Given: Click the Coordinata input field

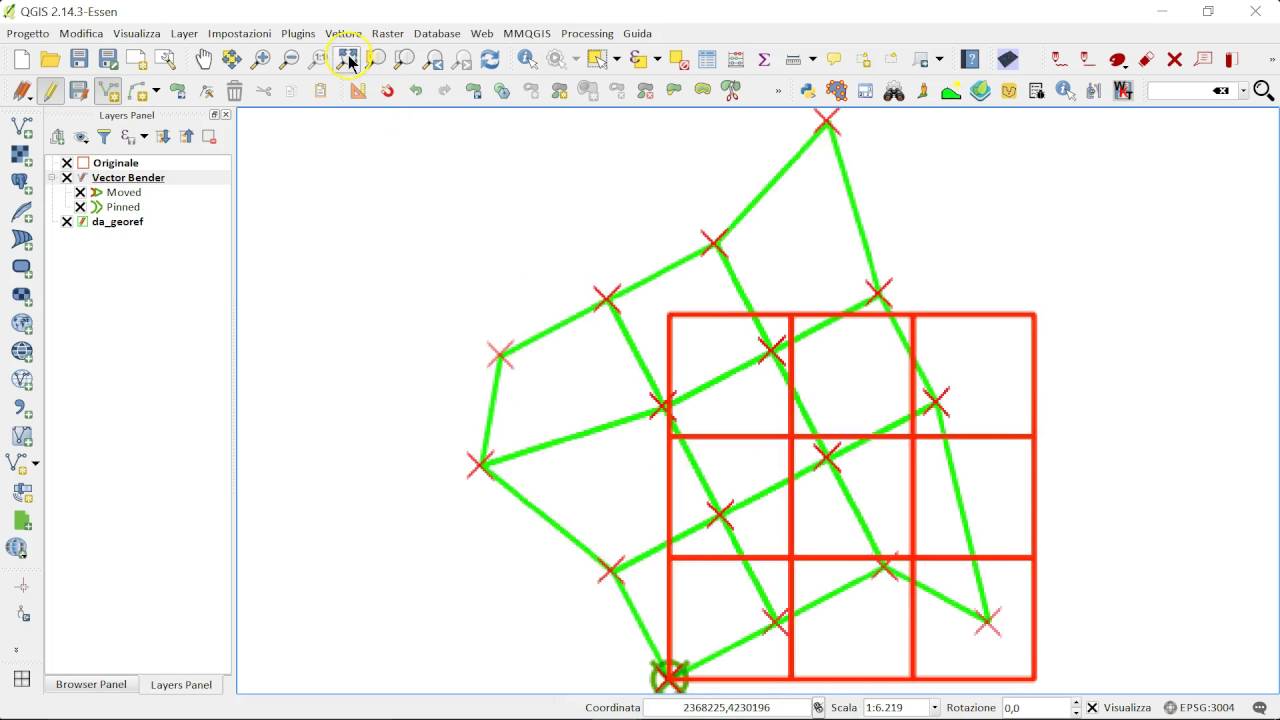Looking at the screenshot, I should click(726, 708).
